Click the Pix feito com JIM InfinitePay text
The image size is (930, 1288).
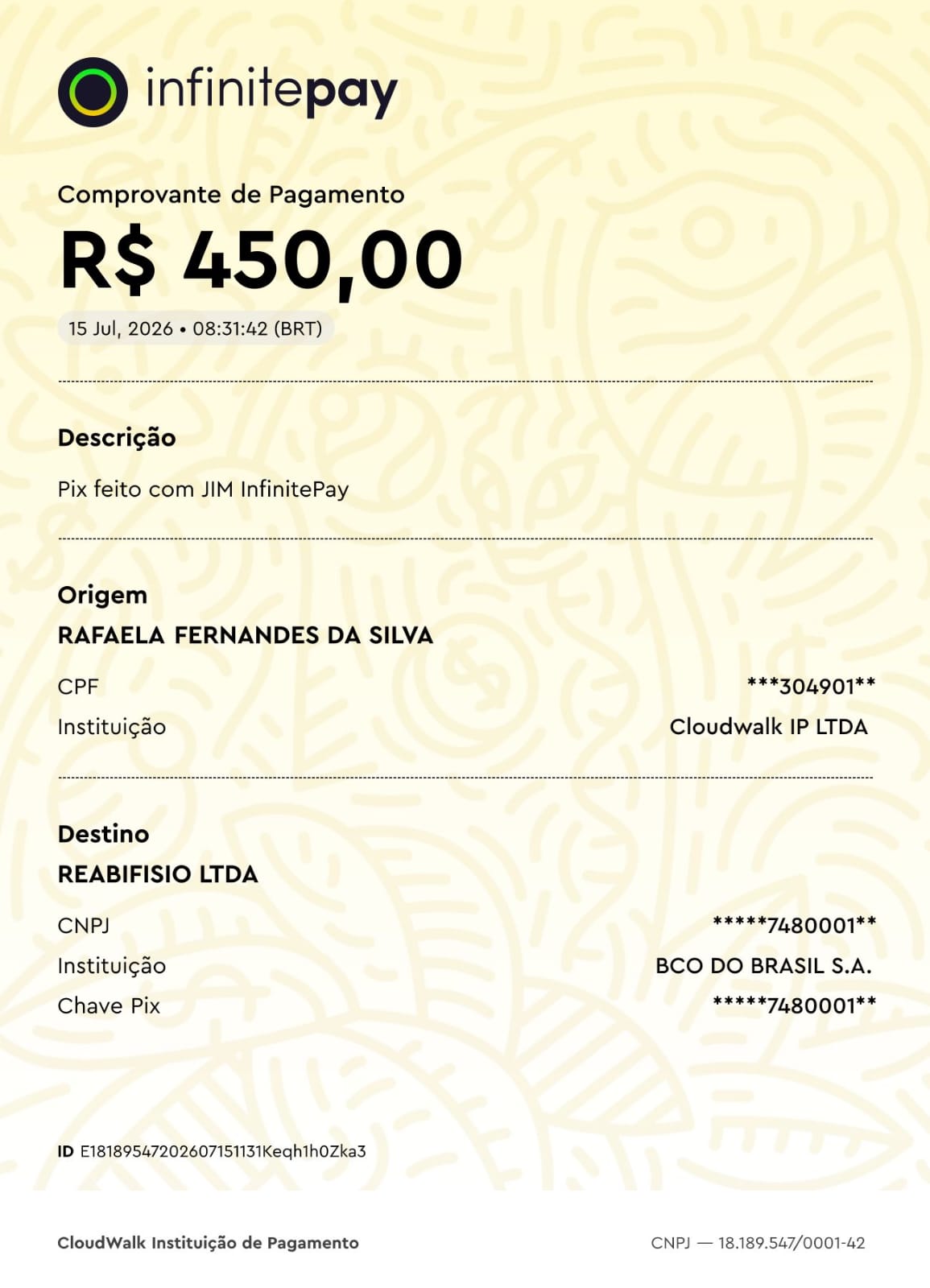[203, 489]
